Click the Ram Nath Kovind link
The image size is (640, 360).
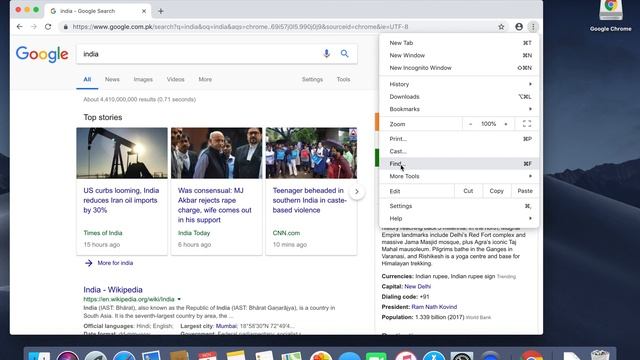click(x=434, y=307)
